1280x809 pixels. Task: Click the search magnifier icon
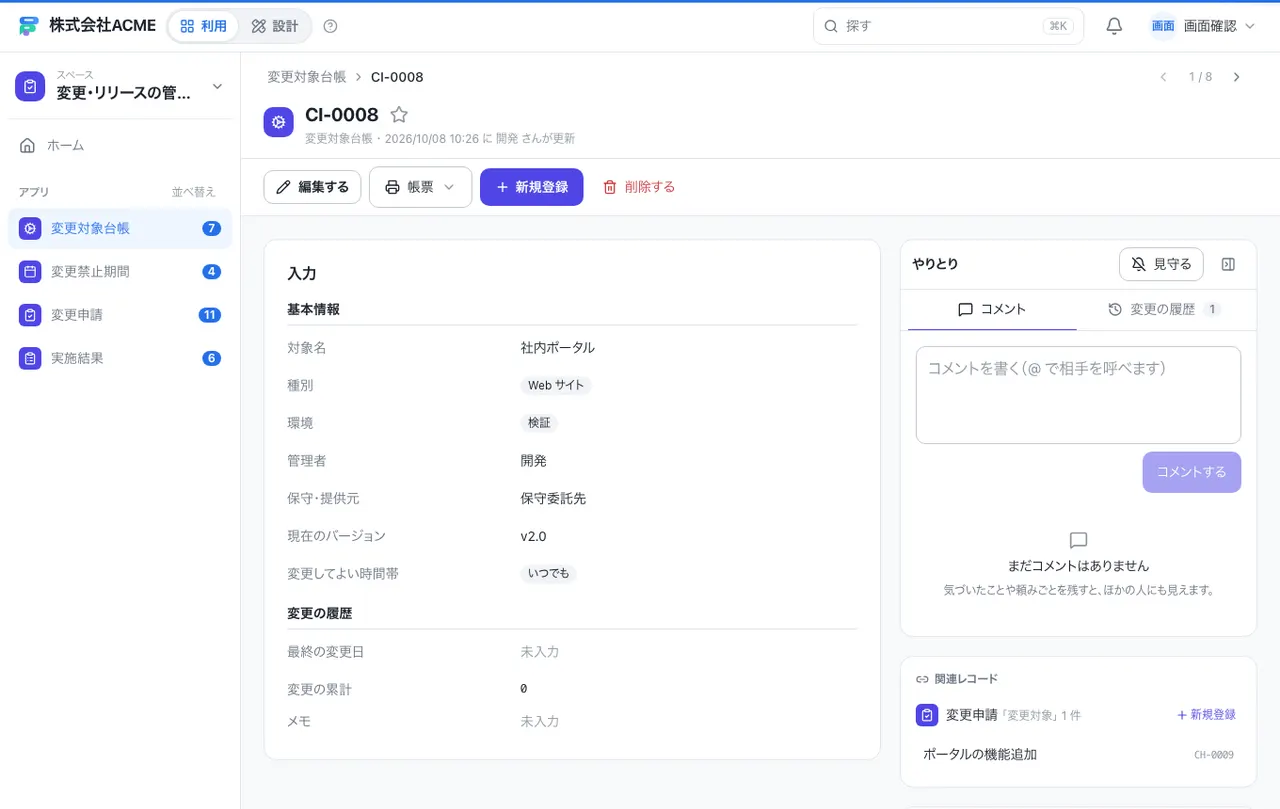point(831,26)
